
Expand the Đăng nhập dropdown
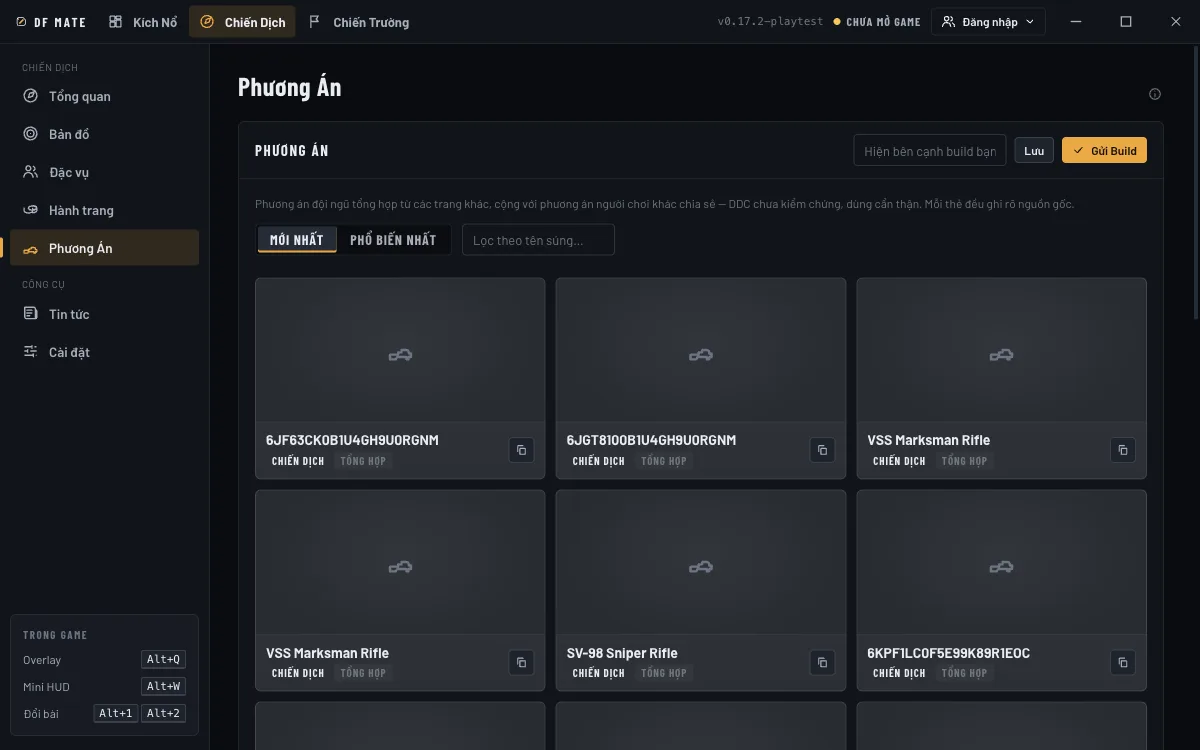[988, 22]
